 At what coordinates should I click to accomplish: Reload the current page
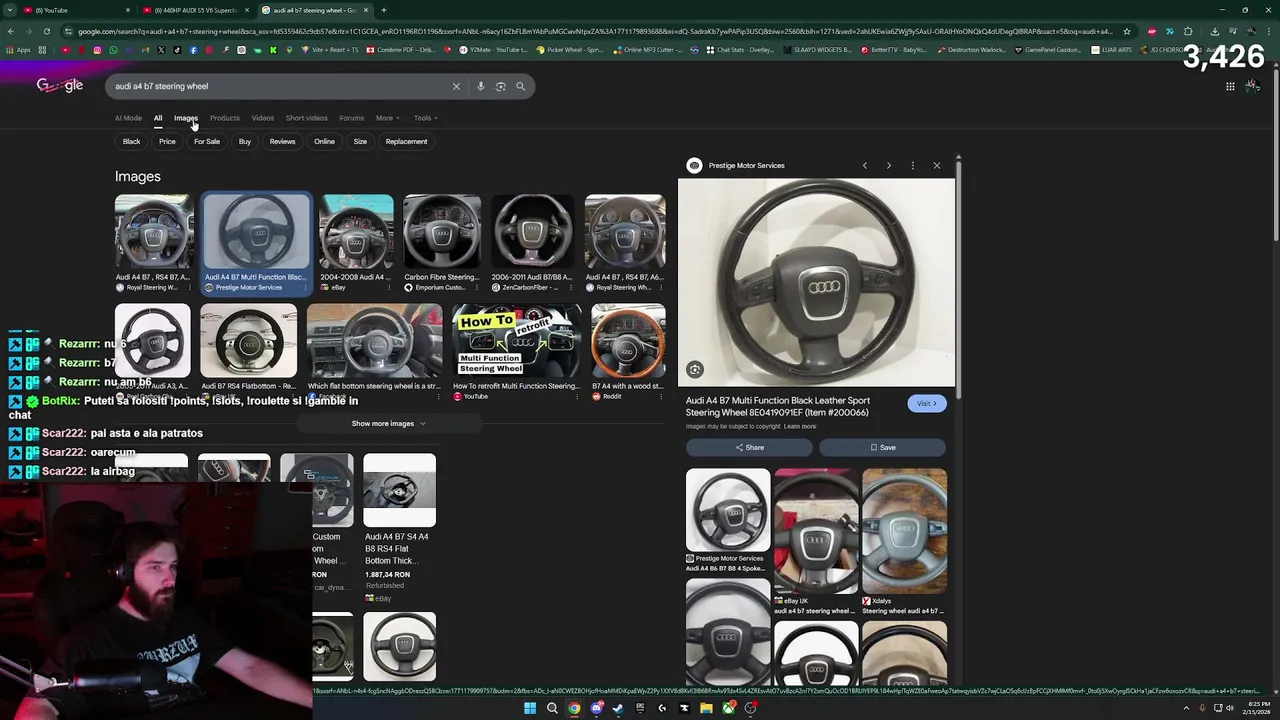point(46,31)
